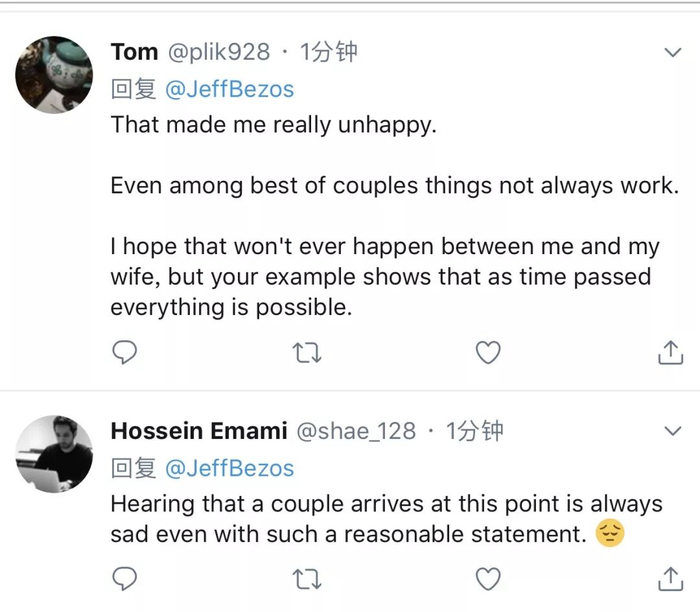Open @JeffBezos link in Tom's reply
700x612 pixels.
click(x=229, y=90)
